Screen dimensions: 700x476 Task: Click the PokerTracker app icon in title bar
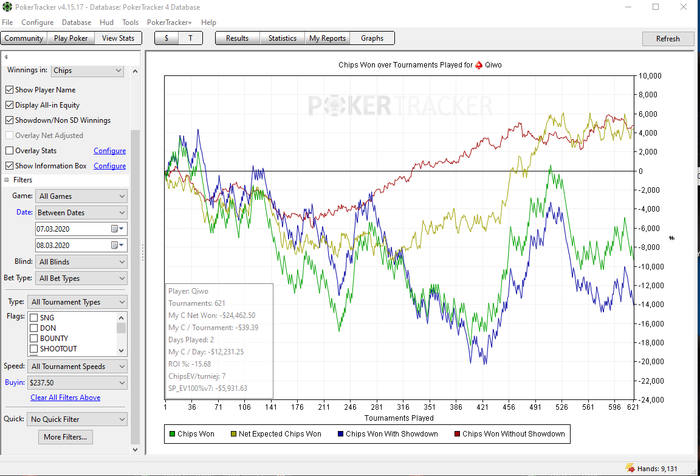coord(7,7)
